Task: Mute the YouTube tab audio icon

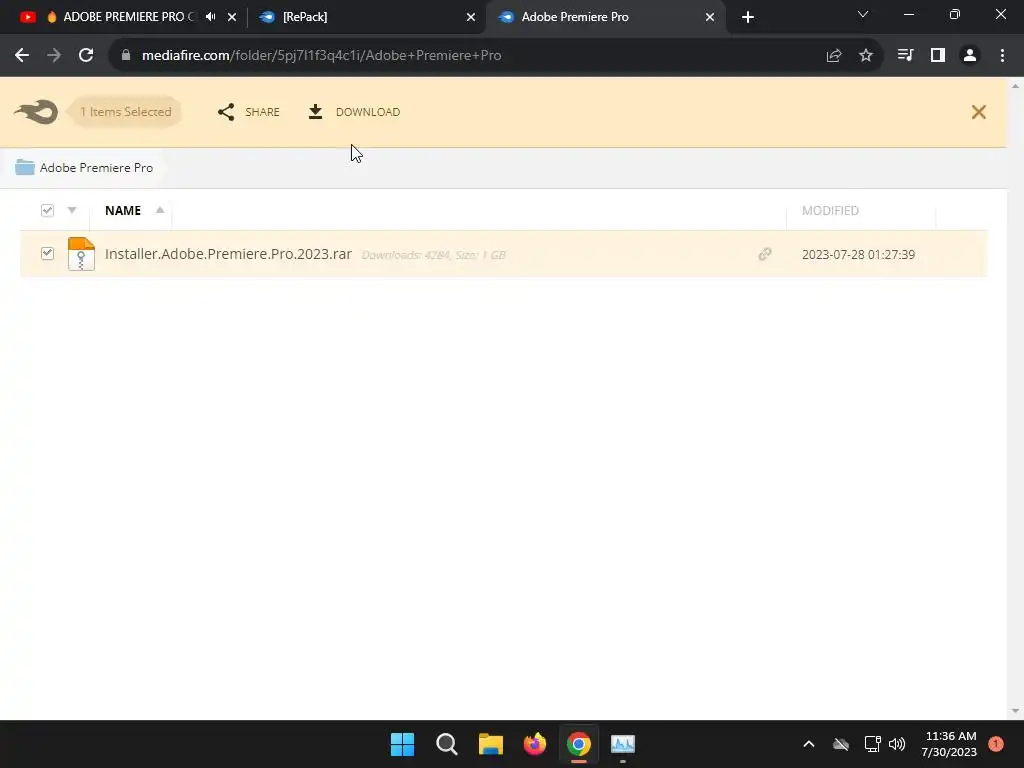Action: pos(210,17)
